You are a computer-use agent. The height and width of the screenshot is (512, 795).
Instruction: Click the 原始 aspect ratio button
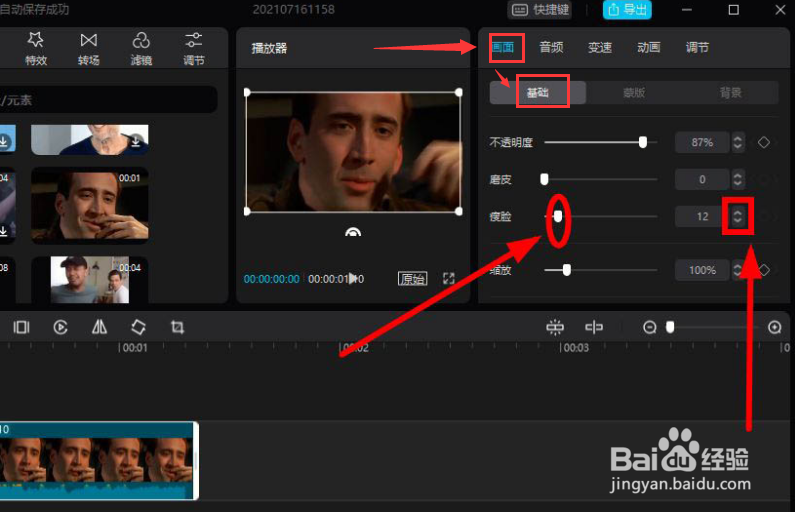[413, 279]
